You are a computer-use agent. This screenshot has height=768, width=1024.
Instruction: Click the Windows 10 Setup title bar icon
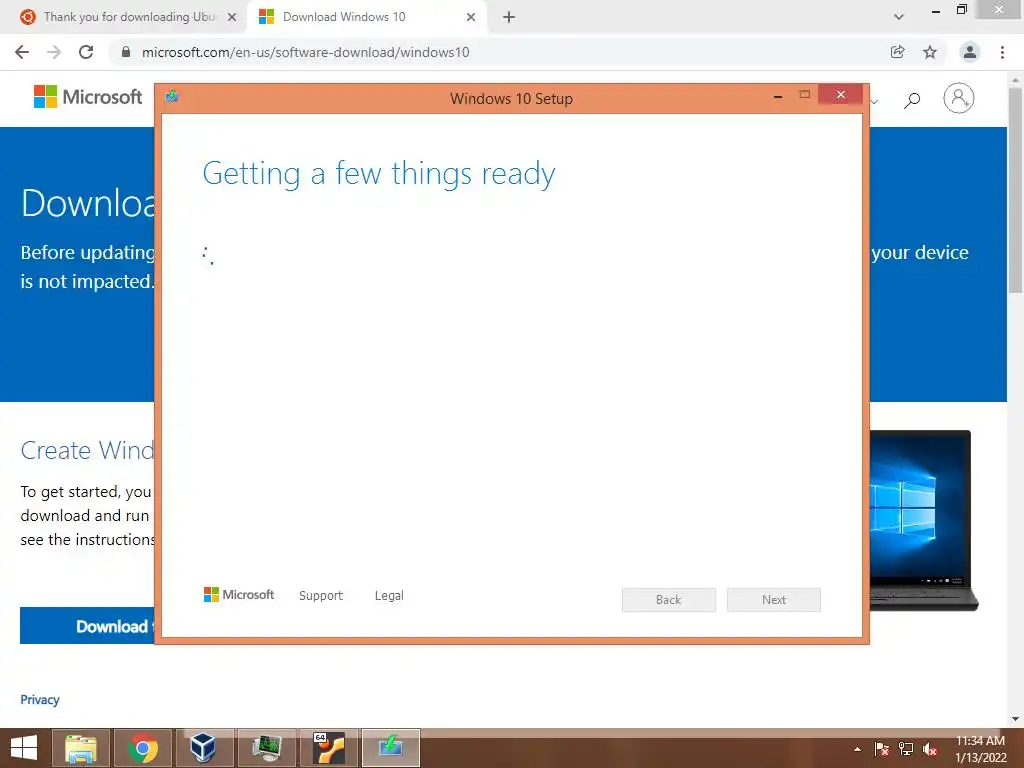coord(172,97)
